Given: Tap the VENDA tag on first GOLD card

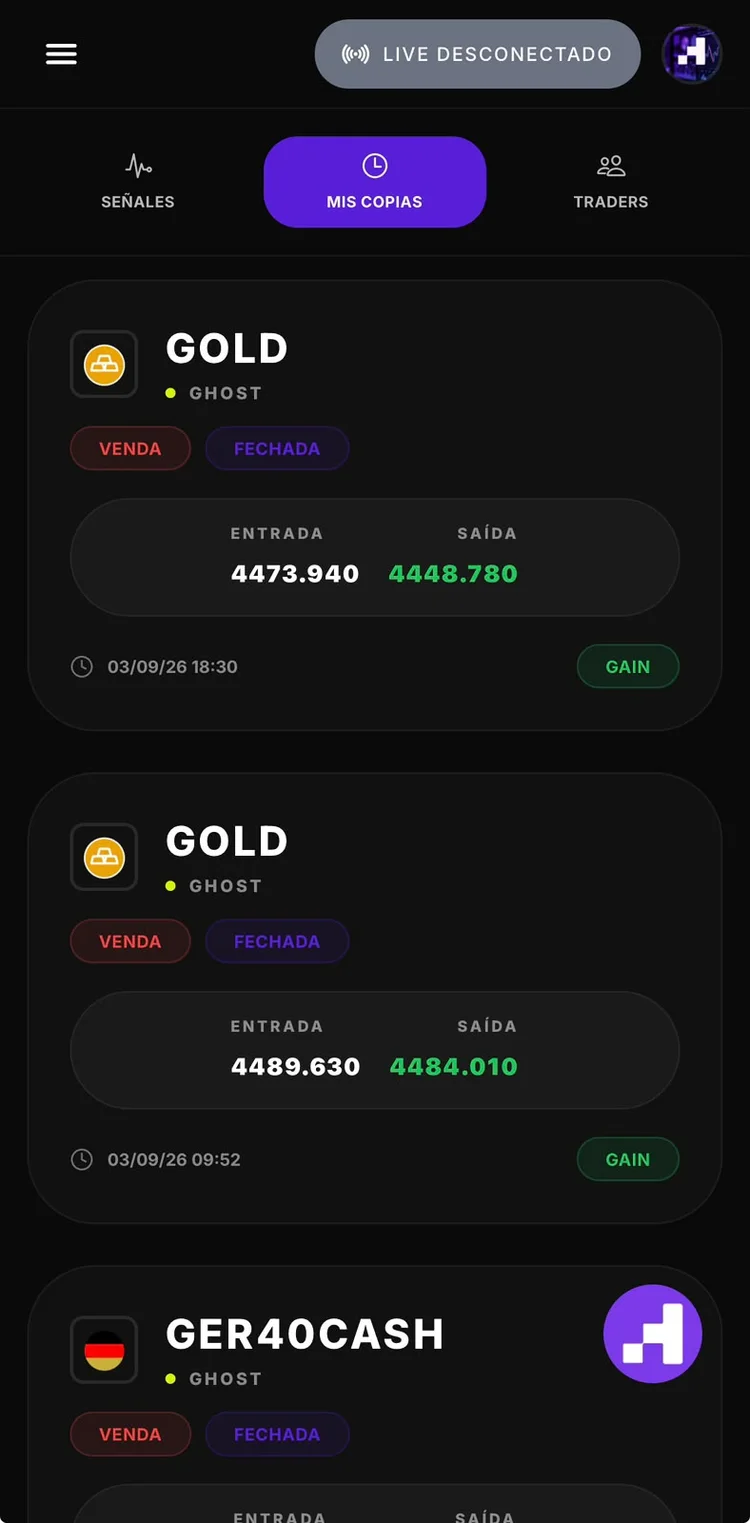Looking at the screenshot, I should pyautogui.click(x=130, y=449).
